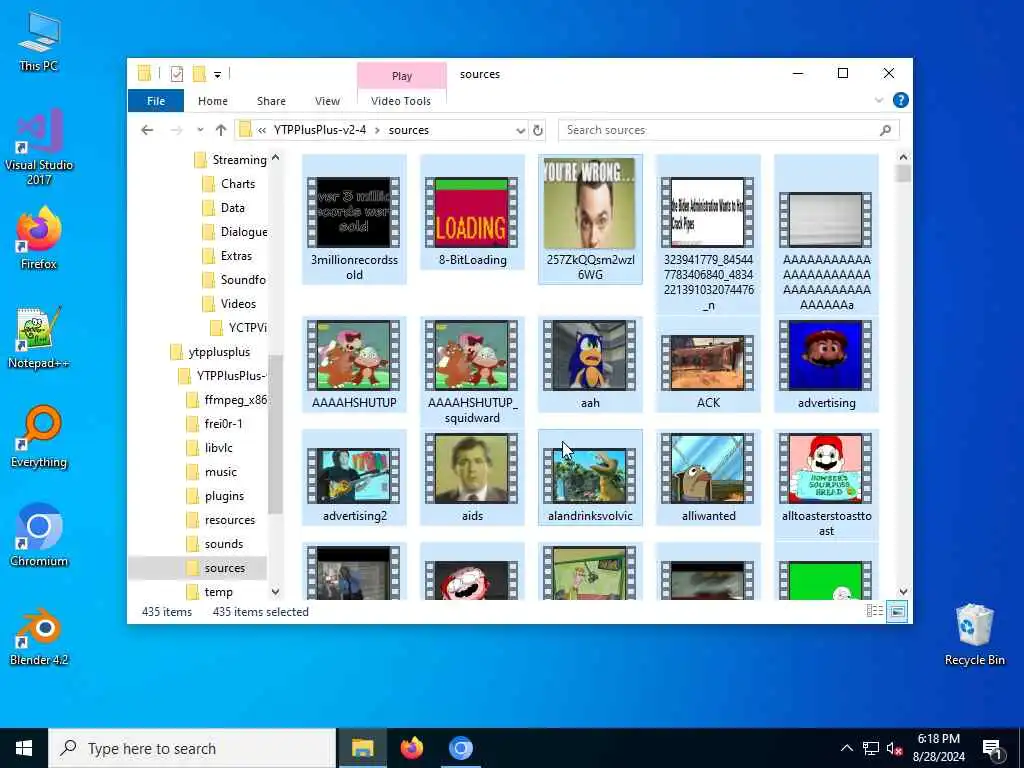The height and width of the screenshot is (768, 1024).
Task: Open the Recycle Bin
Action: click(x=974, y=635)
